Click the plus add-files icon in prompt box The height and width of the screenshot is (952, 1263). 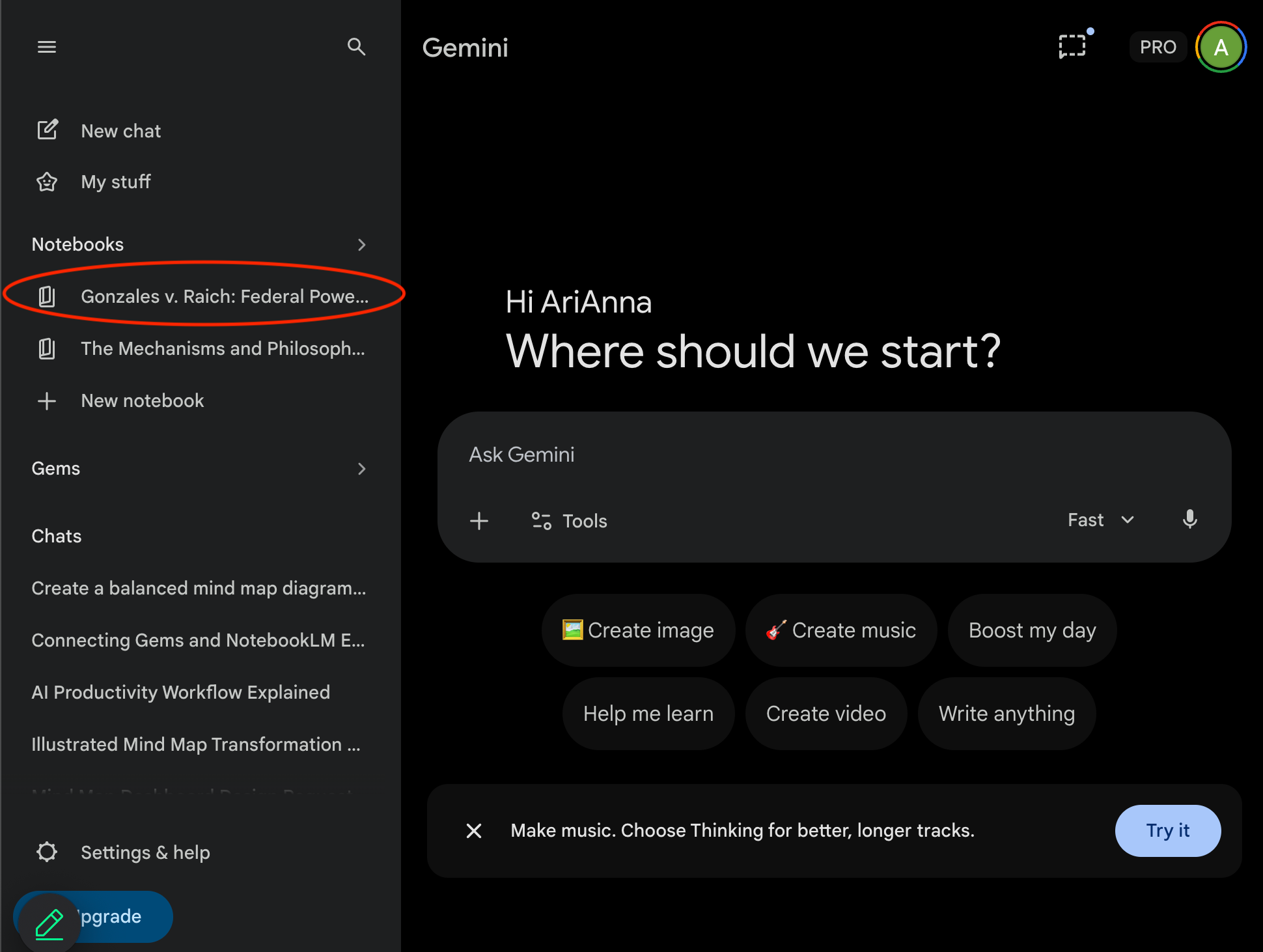point(479,521)
